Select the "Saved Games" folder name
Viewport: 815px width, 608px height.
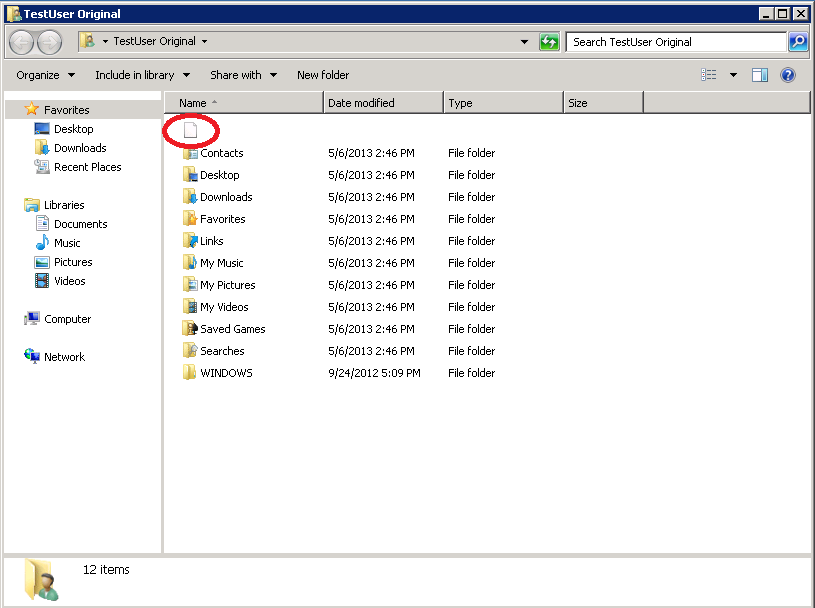click(x=233, y=329)
